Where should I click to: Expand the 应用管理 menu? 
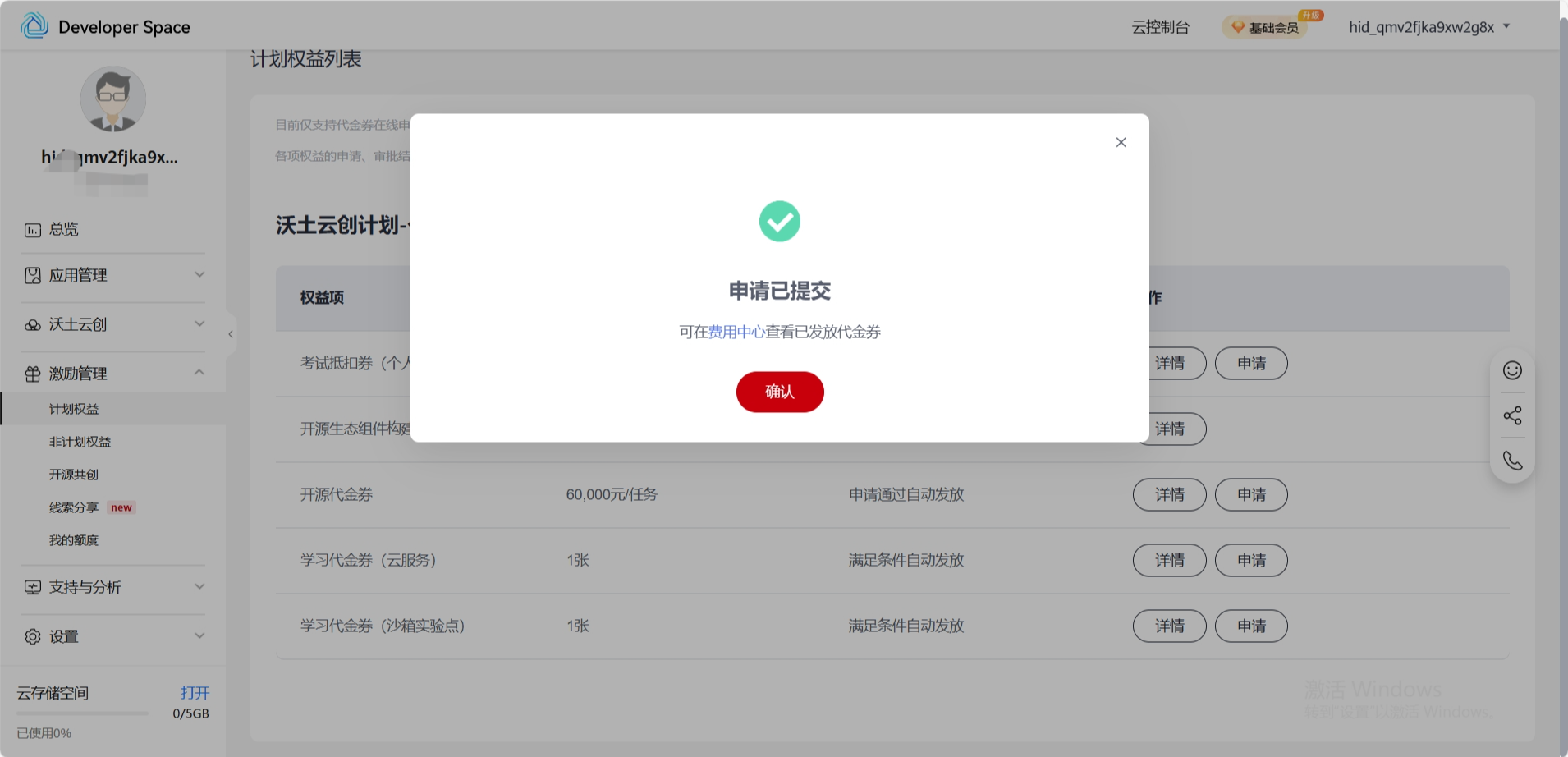(x=113, y=275)
